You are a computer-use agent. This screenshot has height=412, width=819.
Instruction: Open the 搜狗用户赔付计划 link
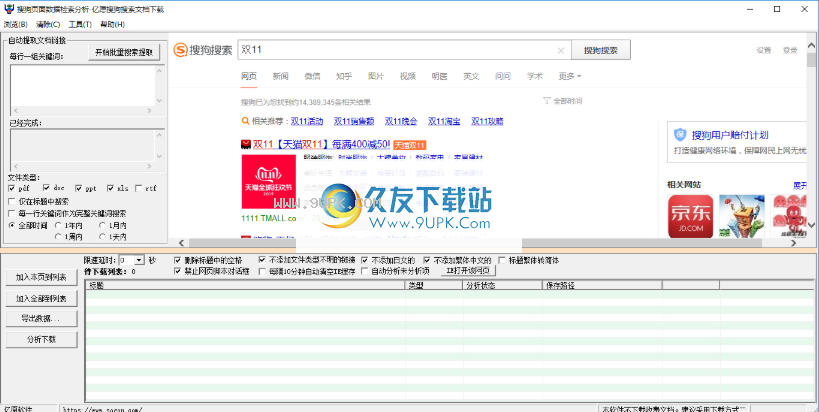pyautogui.click(x=730, y=135)
